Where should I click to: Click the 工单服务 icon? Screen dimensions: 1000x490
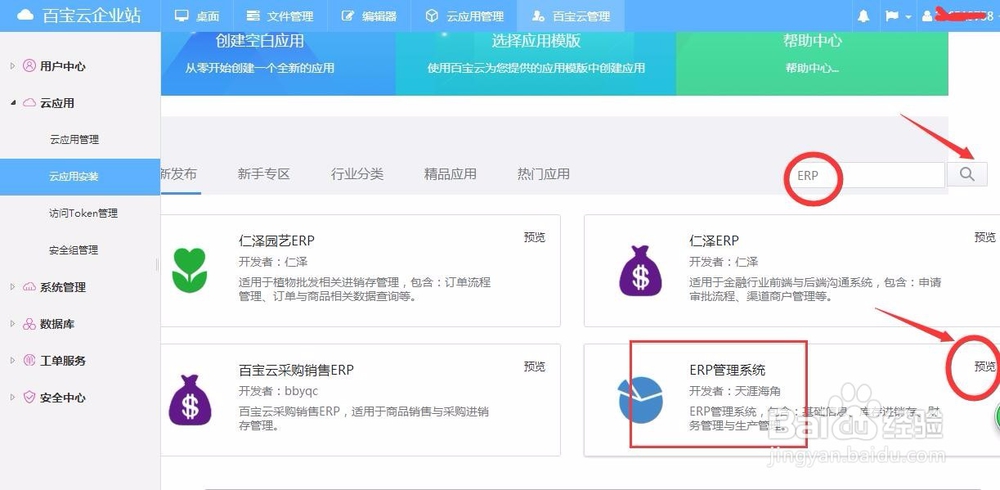[x=29, y=360]
